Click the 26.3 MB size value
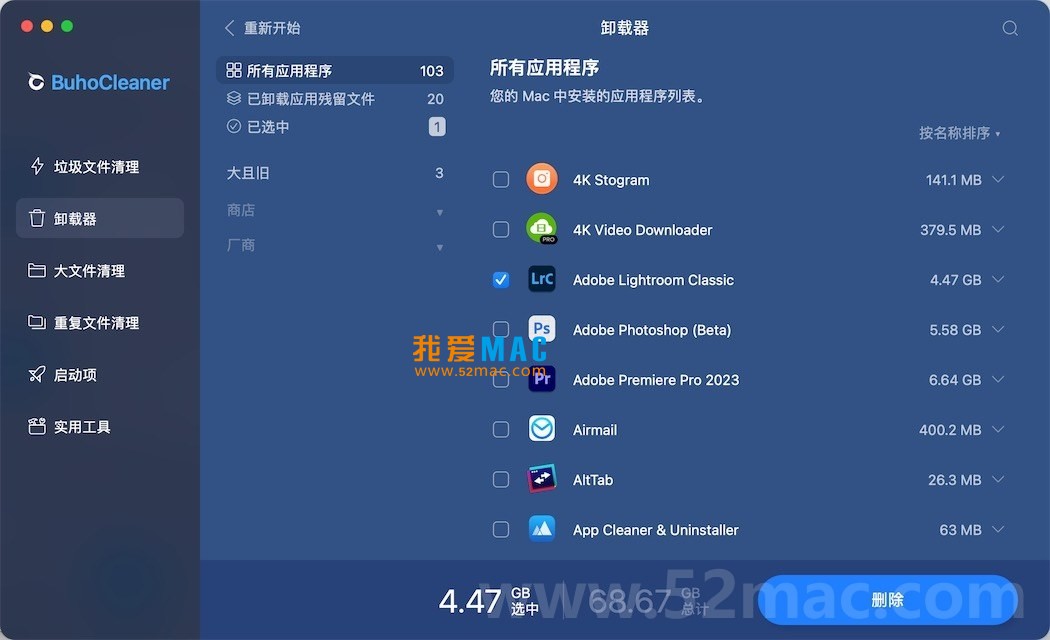The height and width of the screenshot is (640, 1050). tap(954, 479)
